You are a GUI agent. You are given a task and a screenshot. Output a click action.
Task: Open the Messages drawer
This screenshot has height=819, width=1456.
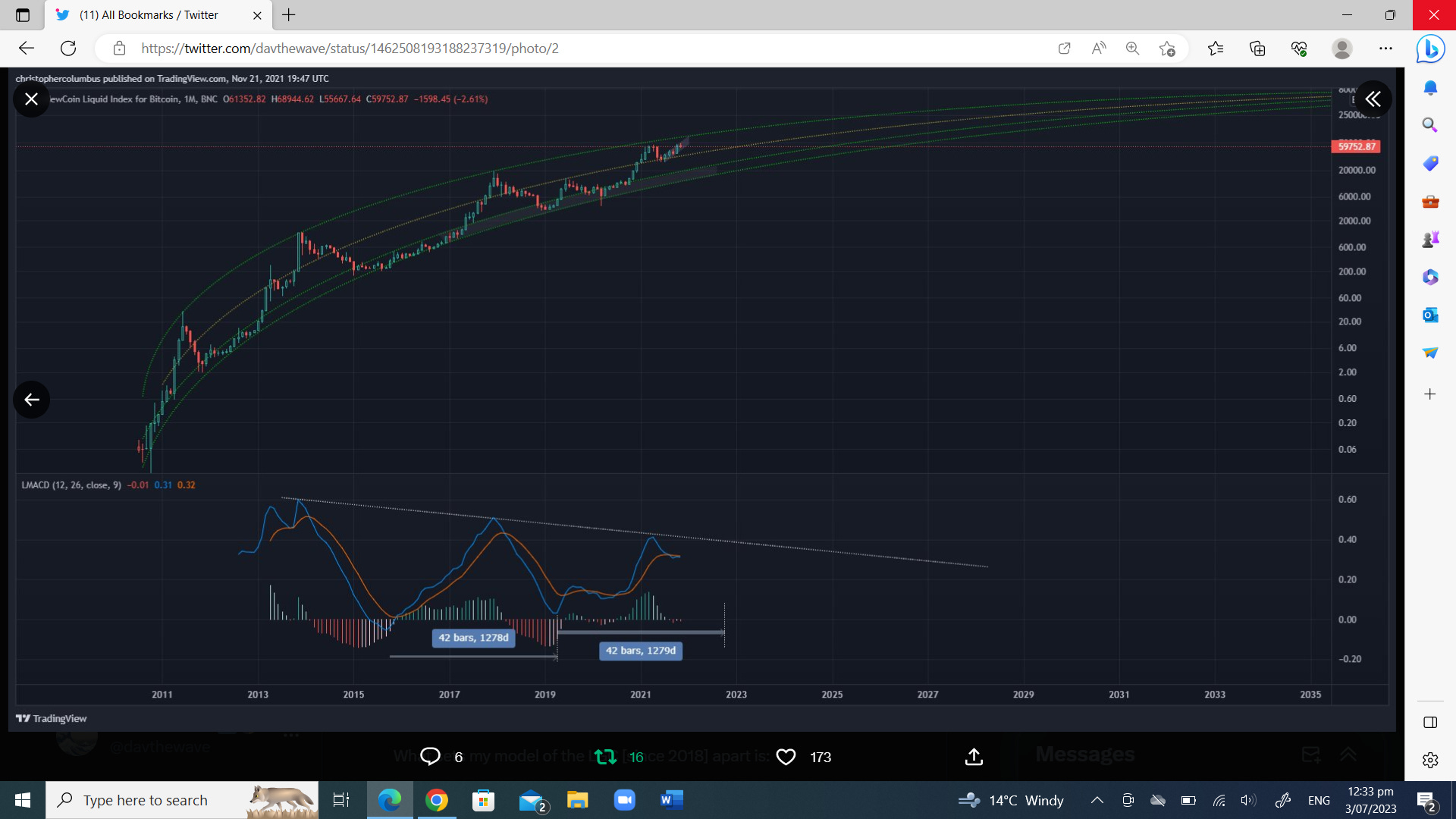click(x=1083, y=754)
